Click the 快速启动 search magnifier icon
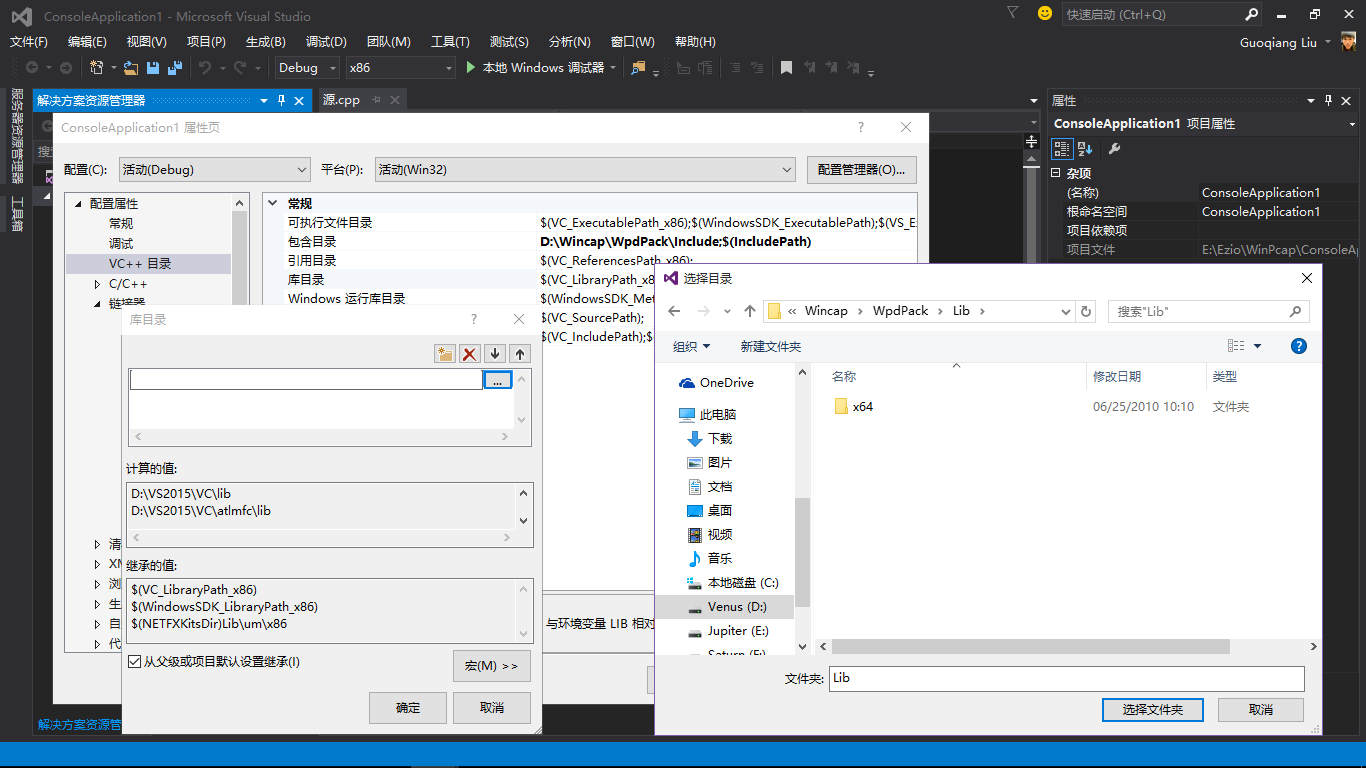Screen dimensions: 1366x768 (1252, 14)
